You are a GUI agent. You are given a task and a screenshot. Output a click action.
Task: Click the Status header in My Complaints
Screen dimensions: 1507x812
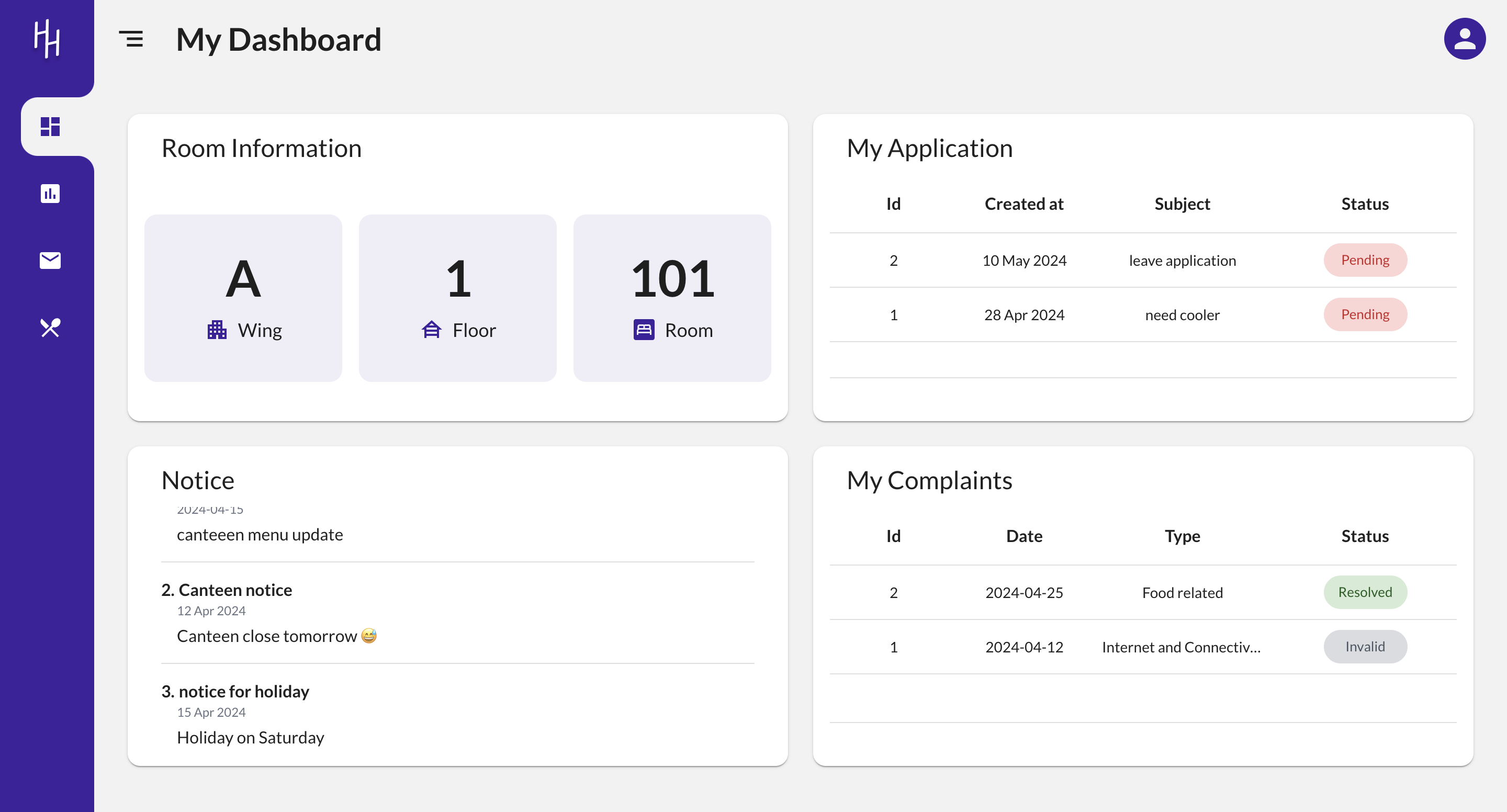[1364, 536]
